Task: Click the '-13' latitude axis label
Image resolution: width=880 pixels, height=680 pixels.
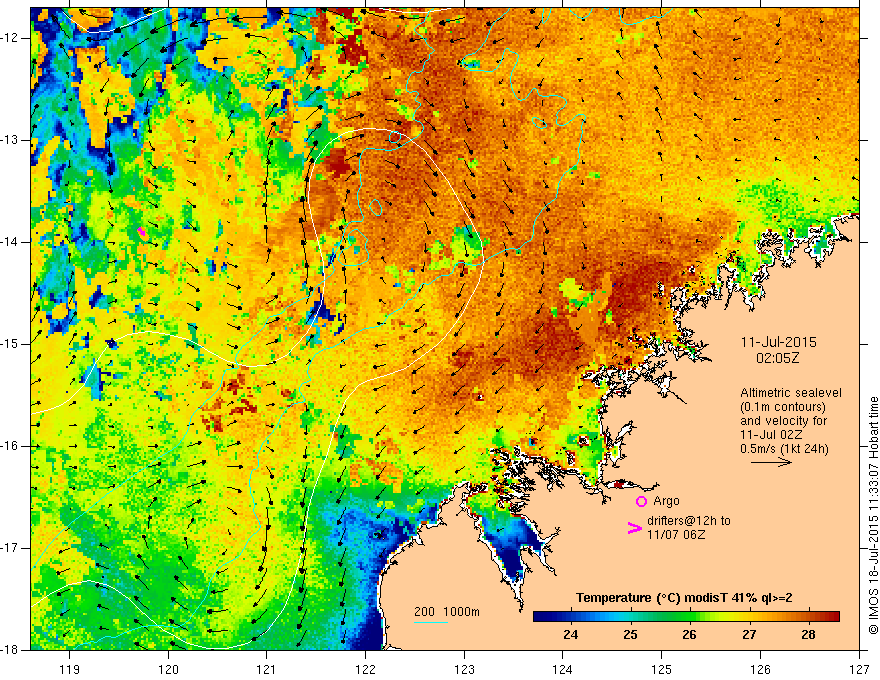Action: pyautogui.click(x=11, y=140)
